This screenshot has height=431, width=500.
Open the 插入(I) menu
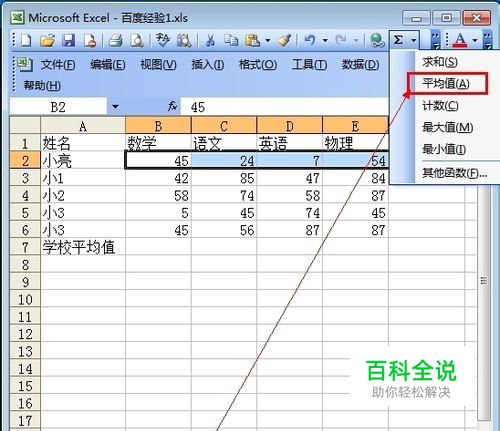click(x=208, y=64)
